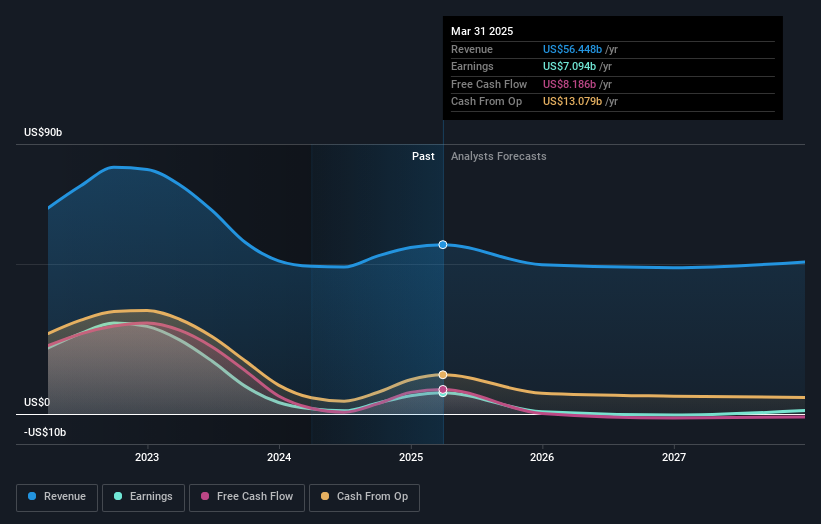
Task: Click the 2026 x-axis label
Action: pyautogui.click(x=542, y=458)
